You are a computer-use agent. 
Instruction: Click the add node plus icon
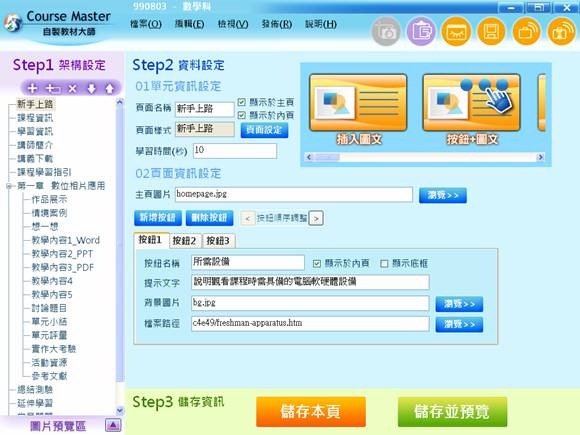(x=33, y=88)
